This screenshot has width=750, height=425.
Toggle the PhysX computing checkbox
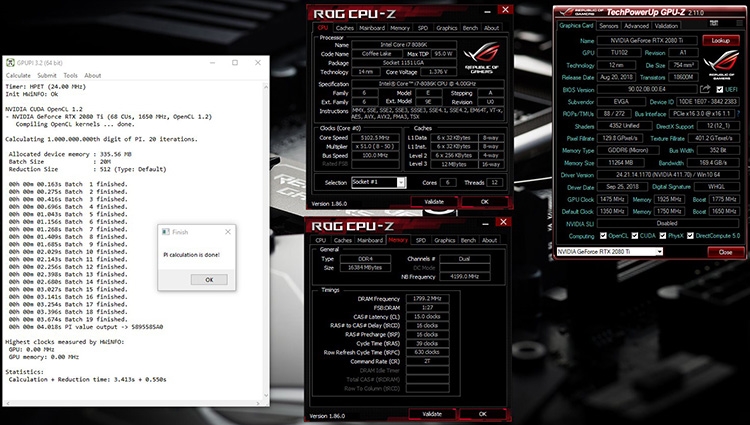[662, 236]
